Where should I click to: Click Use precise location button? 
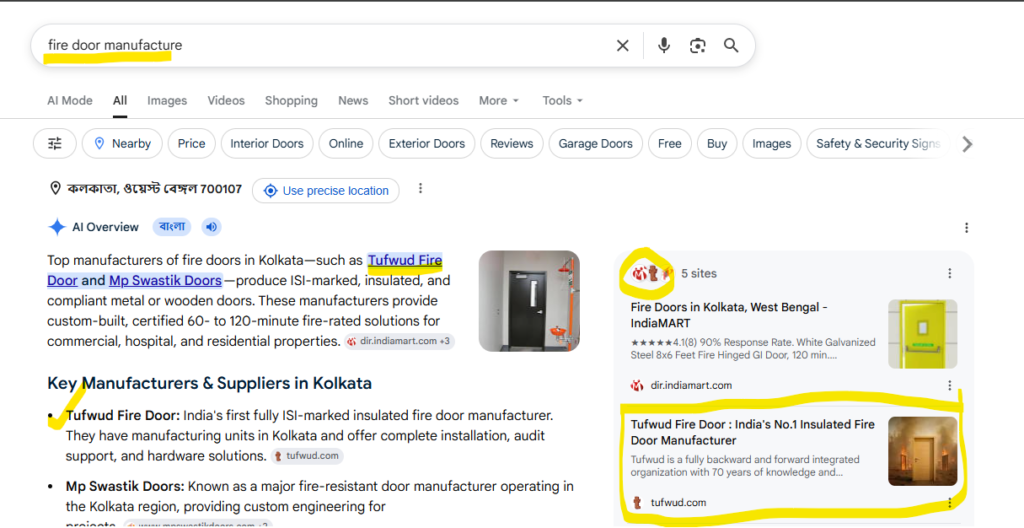point(326,191)
